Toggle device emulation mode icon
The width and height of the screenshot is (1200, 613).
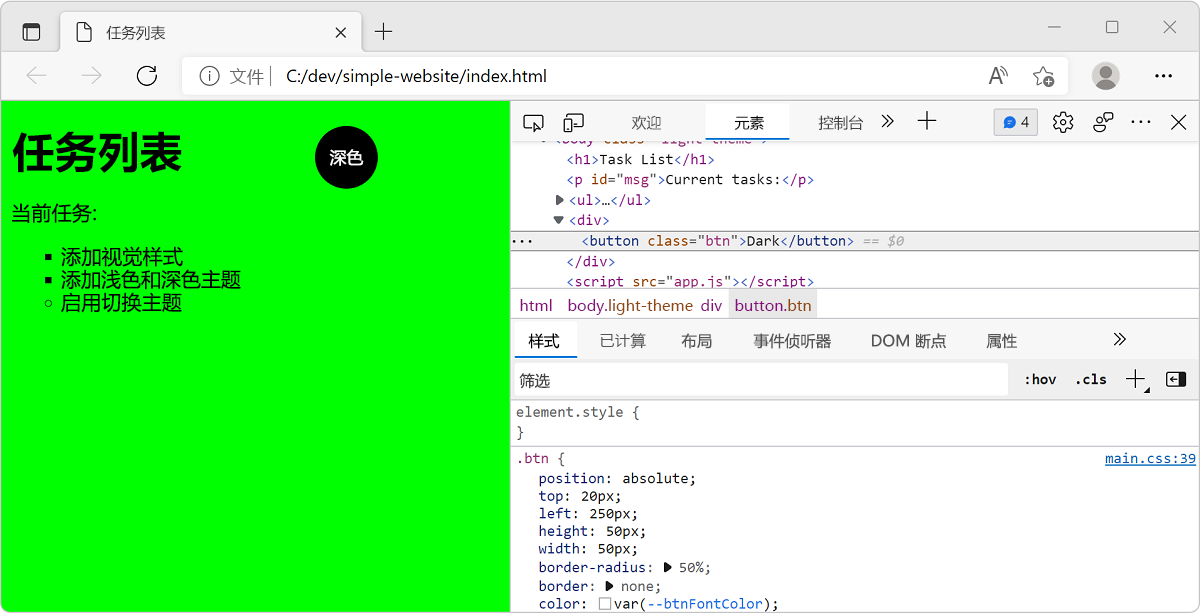(x=573, y=122)
